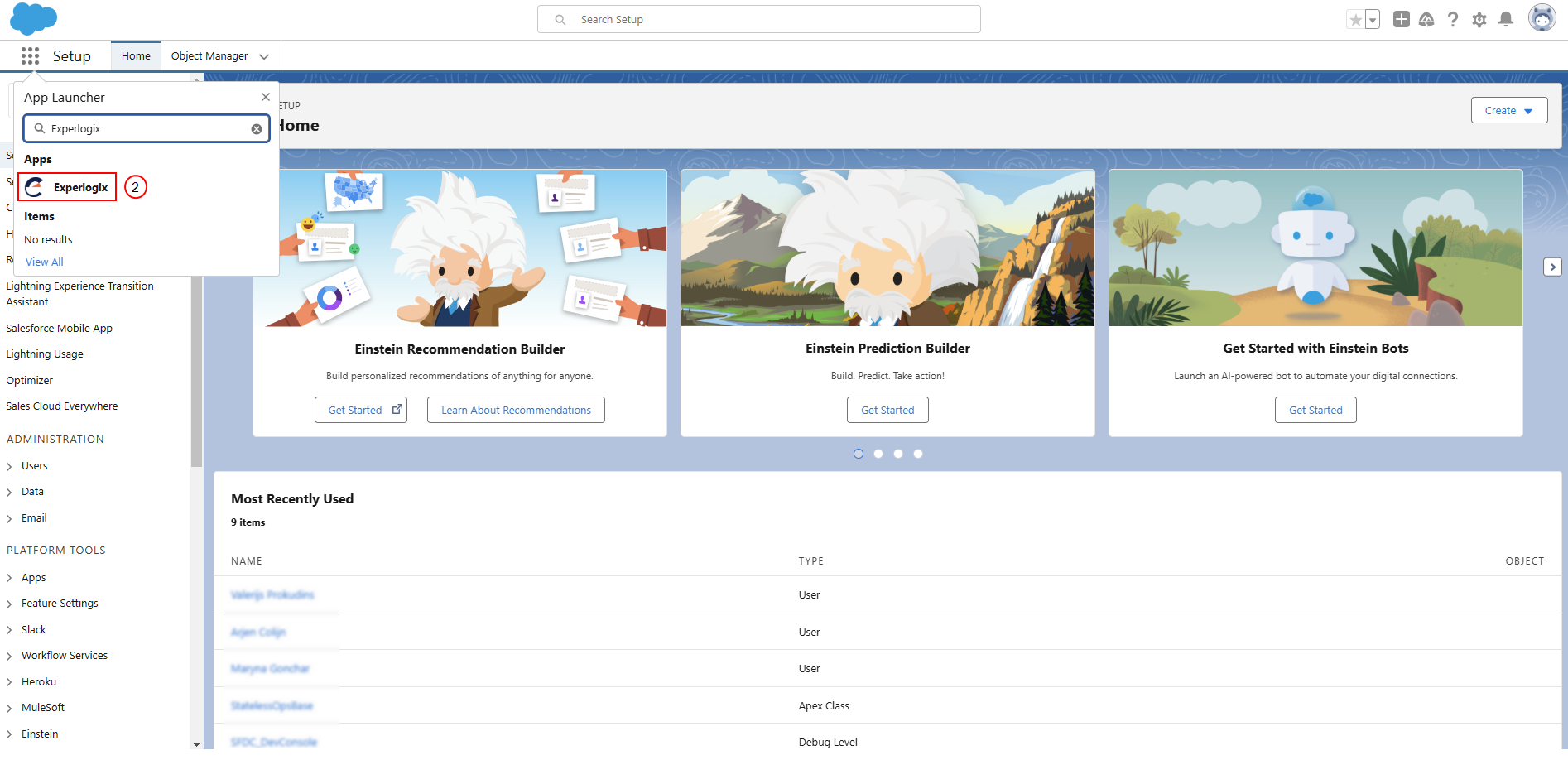Screen dimensions: 1568x760
Task: Expand the MuleSoft section
Action: 9,708
